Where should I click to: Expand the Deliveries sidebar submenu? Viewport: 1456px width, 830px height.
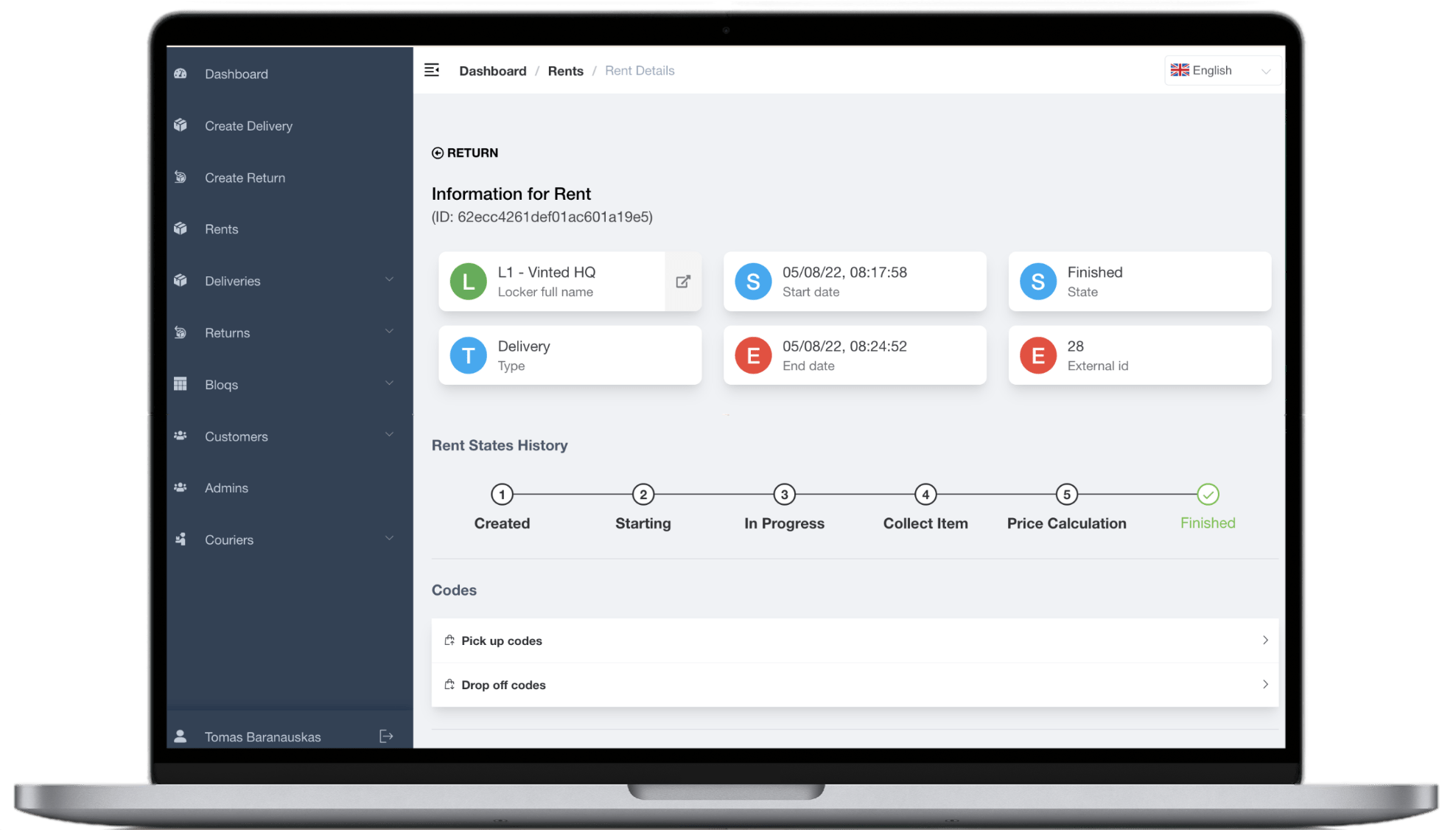[389, 280]
